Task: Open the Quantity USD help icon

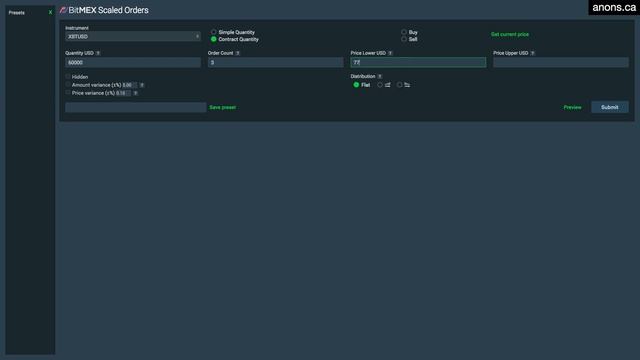Action: coord(98,53)
